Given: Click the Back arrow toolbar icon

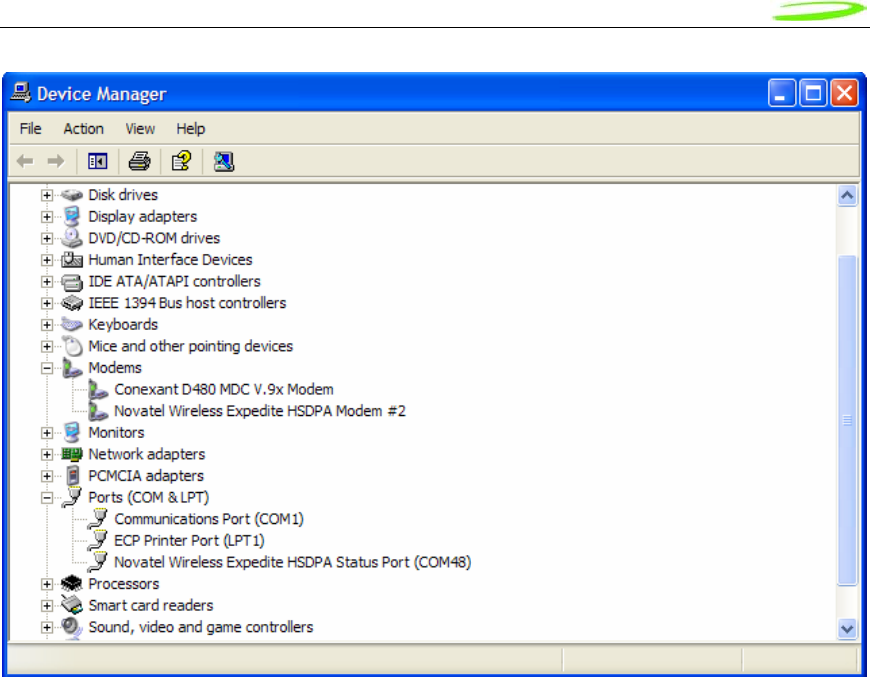Looking at the screenshot, I should [26, 161].
